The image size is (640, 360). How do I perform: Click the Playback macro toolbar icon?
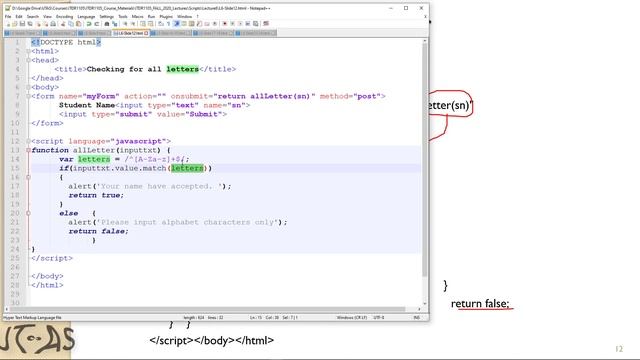[x=241, y=24]
